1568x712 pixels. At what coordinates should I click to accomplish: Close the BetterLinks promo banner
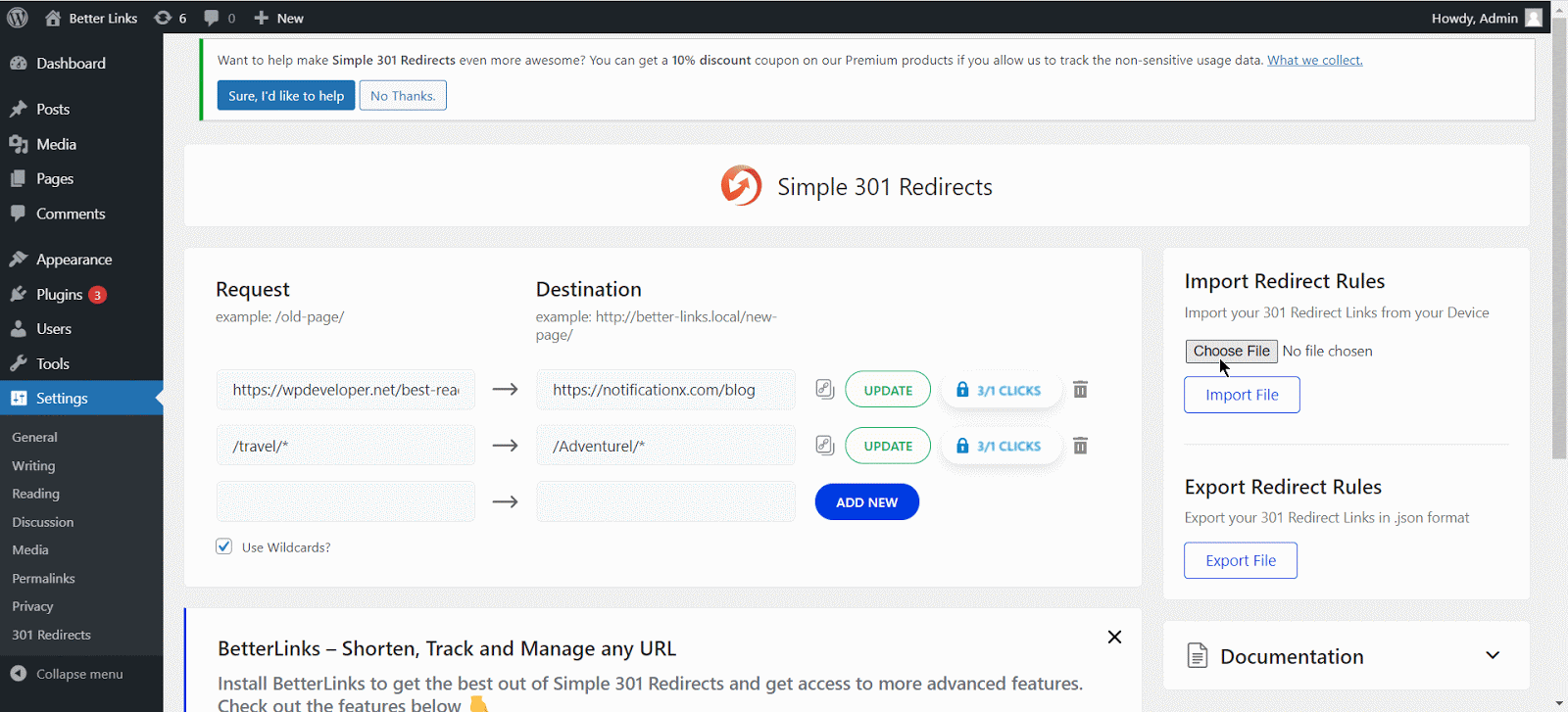coord(1114,637)
